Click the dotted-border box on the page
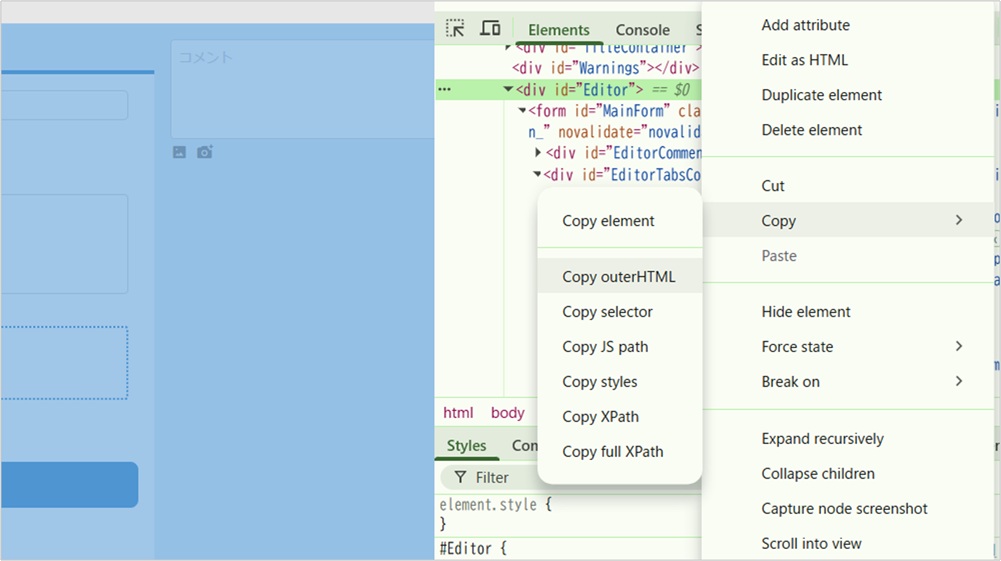Screen dimensions: 1001x561 point(64,363)
